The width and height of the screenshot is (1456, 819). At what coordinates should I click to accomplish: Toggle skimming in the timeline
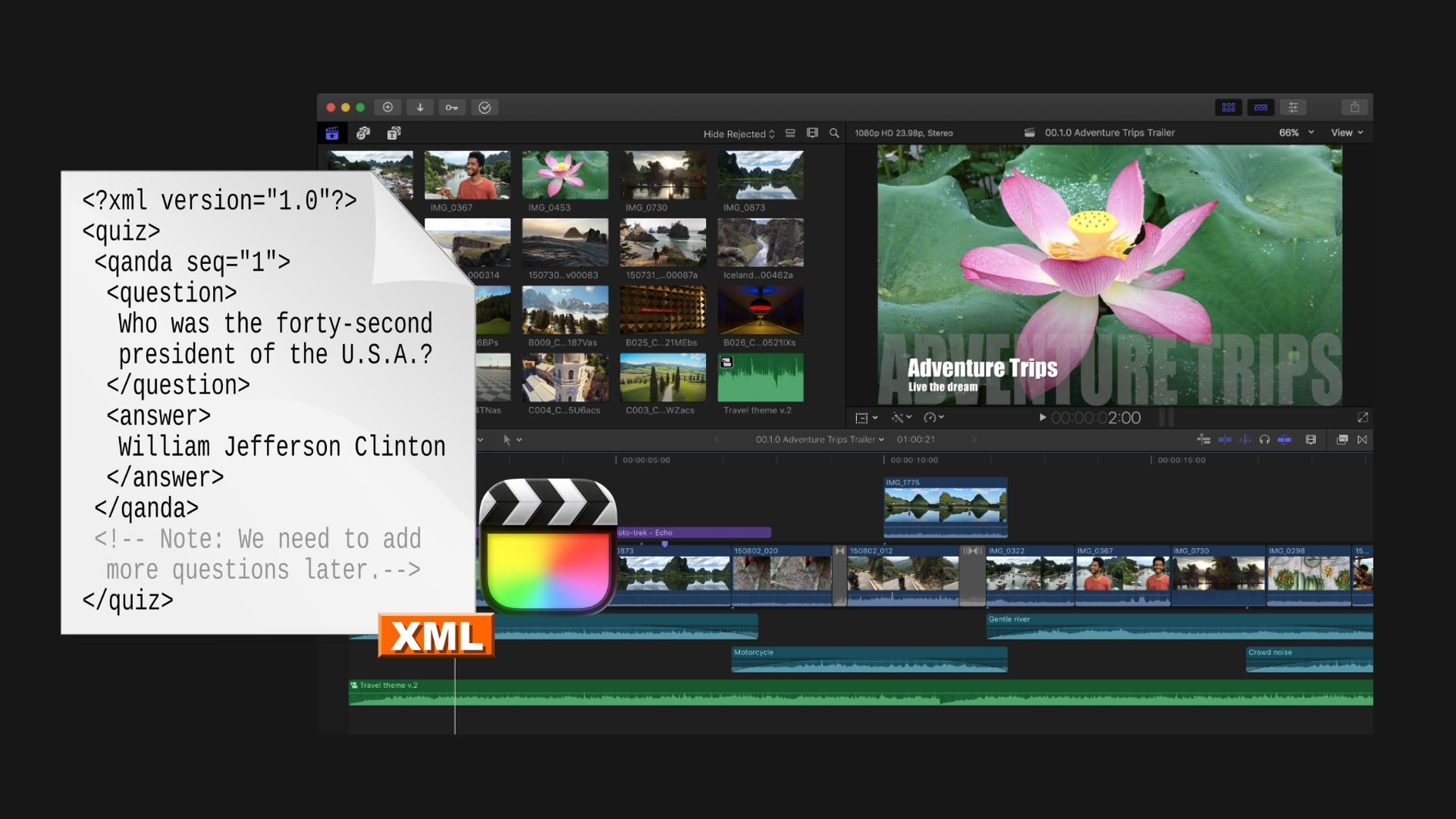coord(1225,440)
